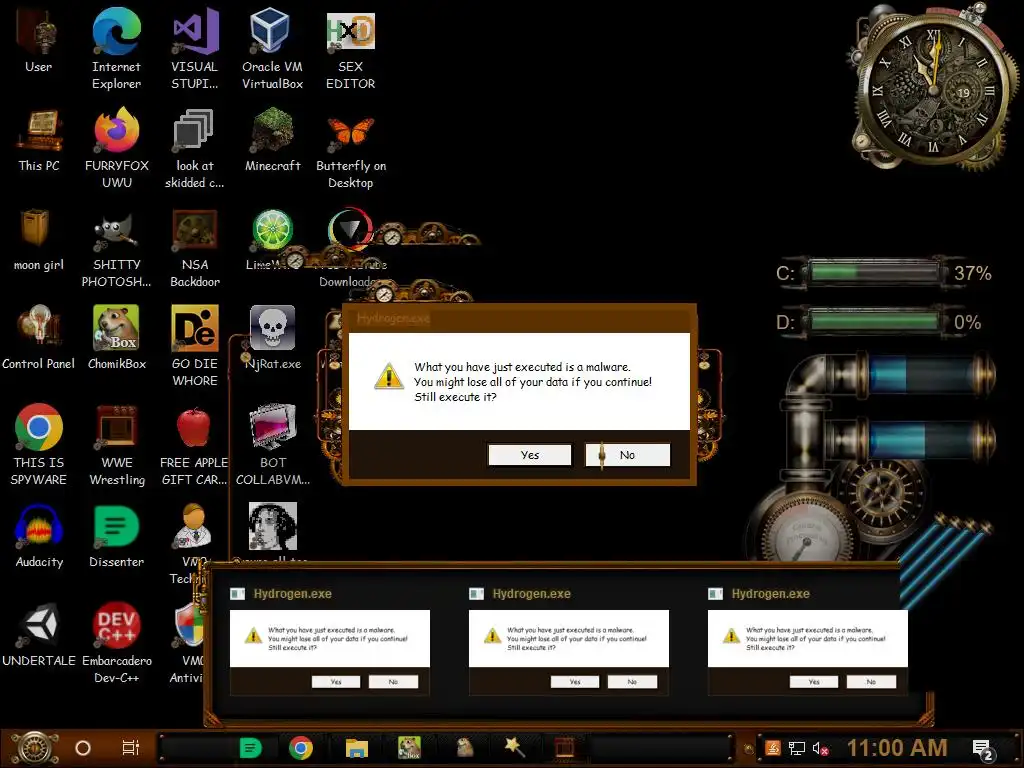This screenshot has height=768, width=1024.
Task: Open WWE Wrestling desktop icon
Action: click(x=117, y=445)
